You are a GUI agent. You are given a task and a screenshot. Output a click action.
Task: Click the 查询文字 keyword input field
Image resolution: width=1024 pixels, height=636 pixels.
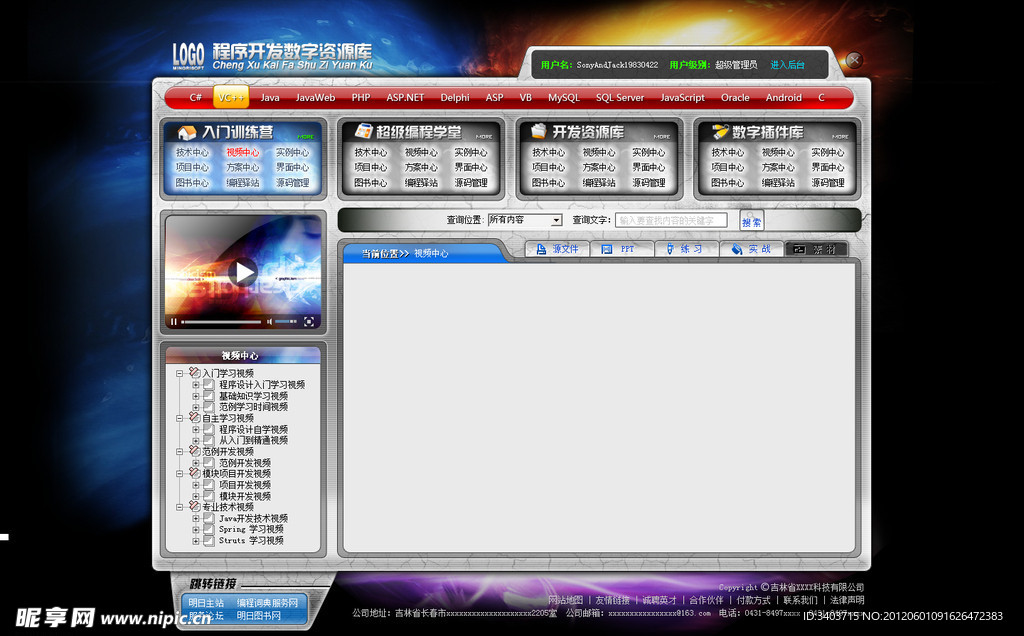[x=670, y=220]
